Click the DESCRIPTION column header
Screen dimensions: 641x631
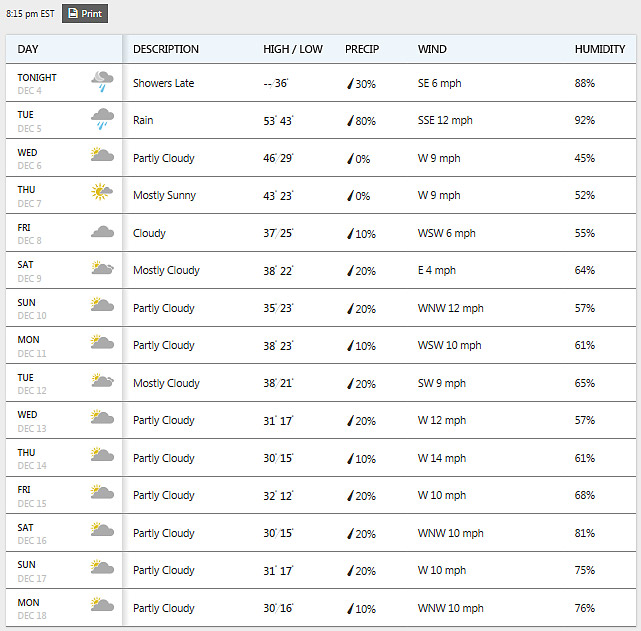(x=166, y=49)
